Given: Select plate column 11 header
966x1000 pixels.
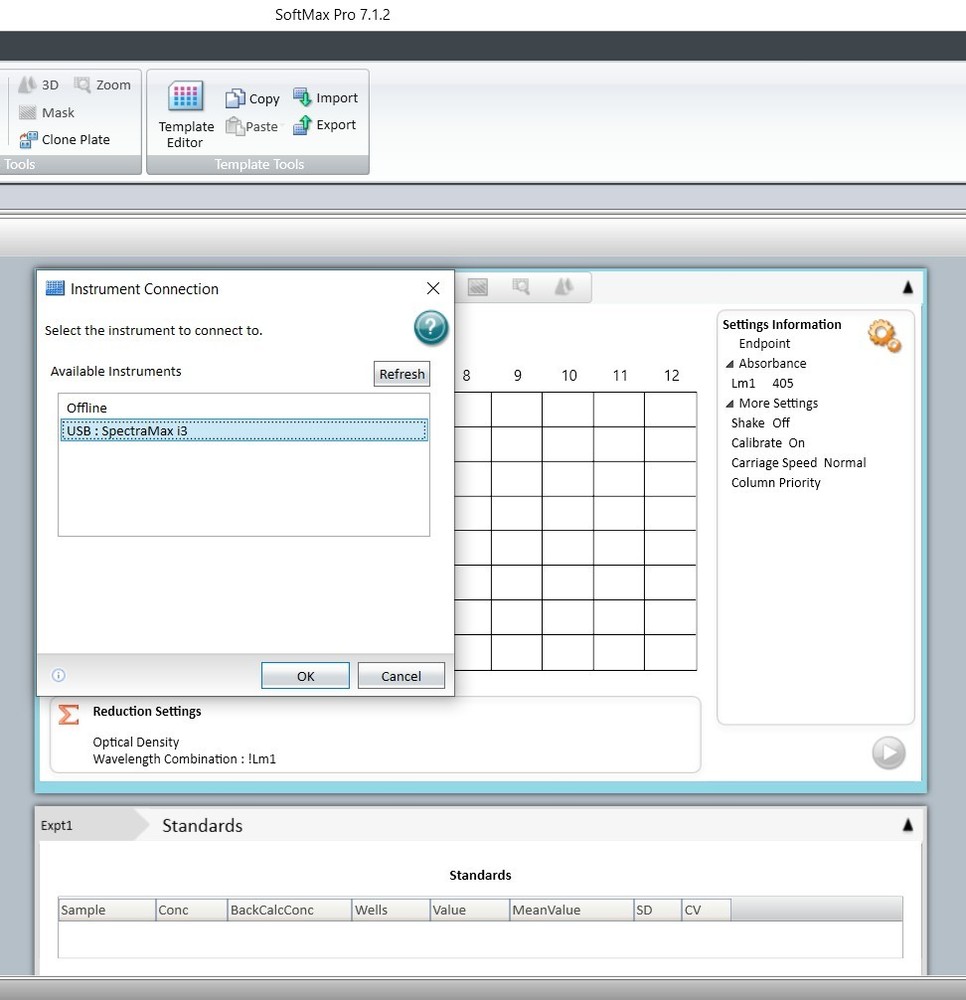Looking at the screenshot, I should click(x=620, y=376).
